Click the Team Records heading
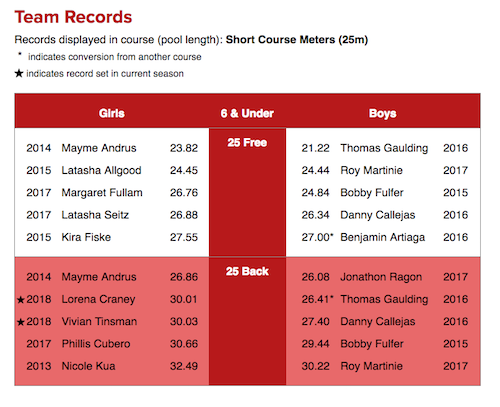The height and width of the screenshot is (407, 500). [x=73, y=17]
